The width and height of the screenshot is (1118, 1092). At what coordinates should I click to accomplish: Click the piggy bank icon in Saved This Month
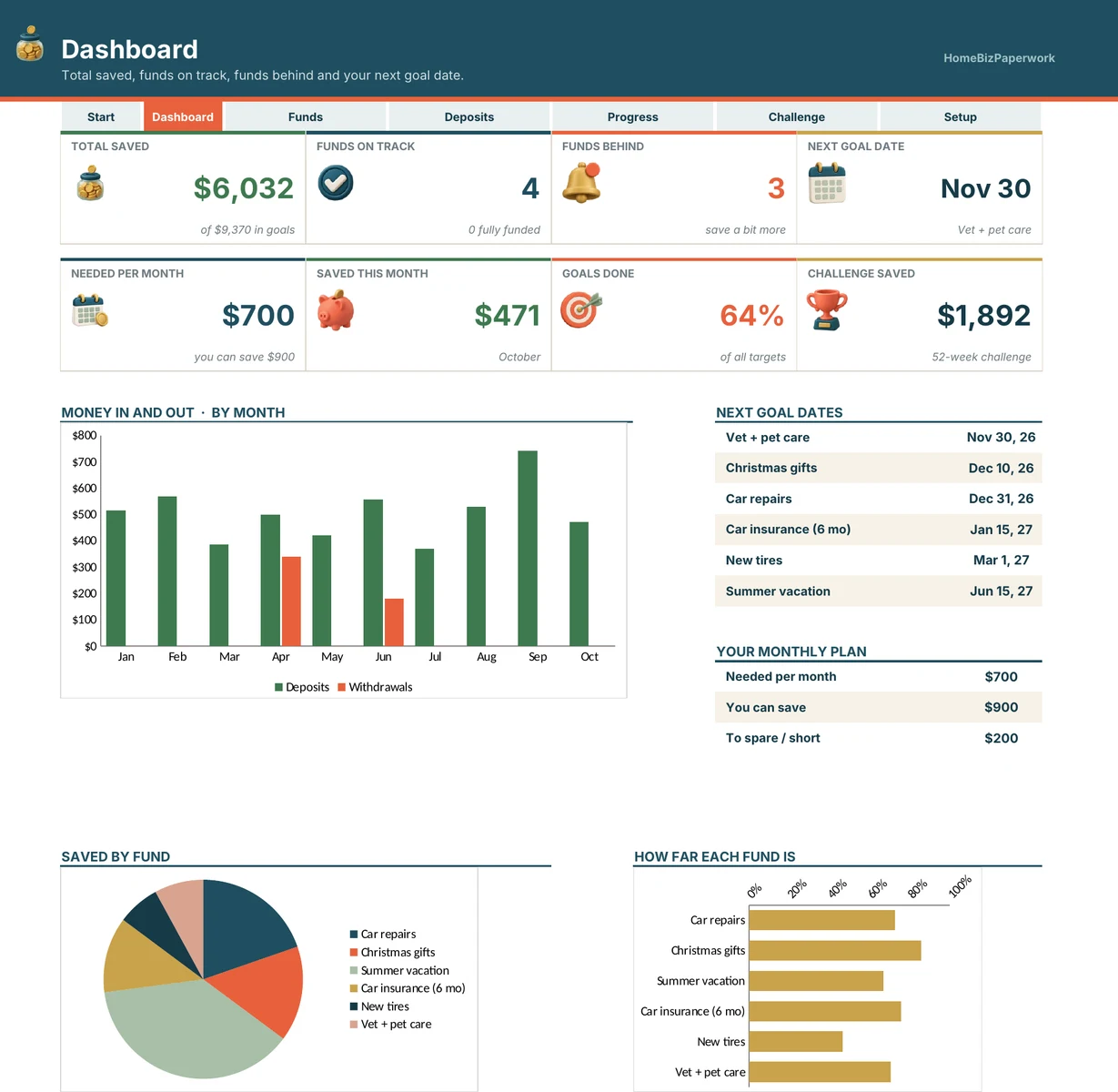[336, 310]
